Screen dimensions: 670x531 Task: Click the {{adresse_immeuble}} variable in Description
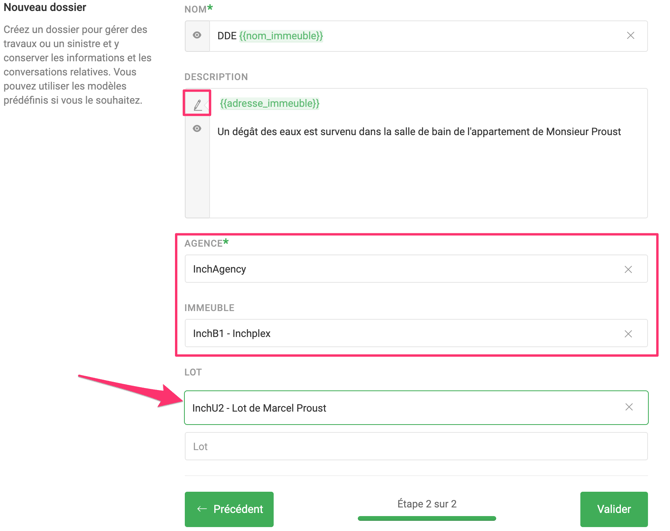tap(269, 104)
